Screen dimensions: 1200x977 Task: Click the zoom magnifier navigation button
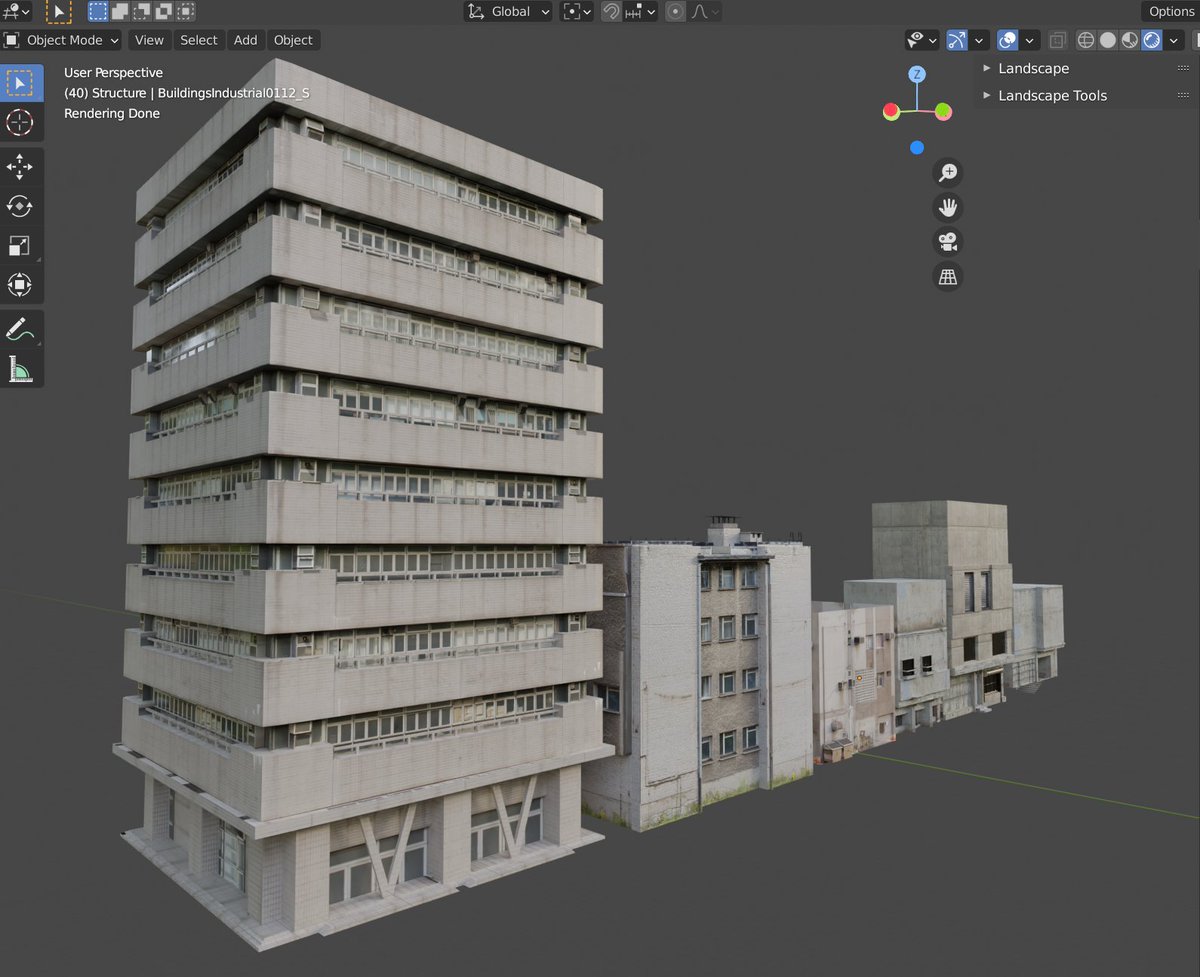pos(947,173)
